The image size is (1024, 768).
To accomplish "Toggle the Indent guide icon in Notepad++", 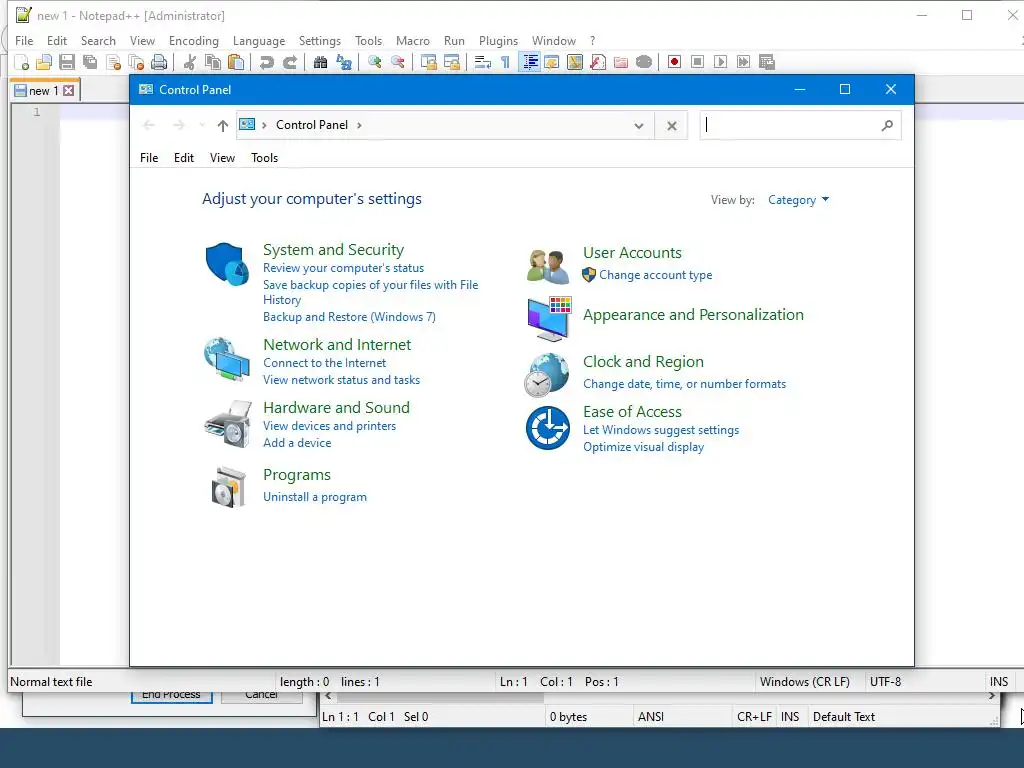I will tap(530, 62).
